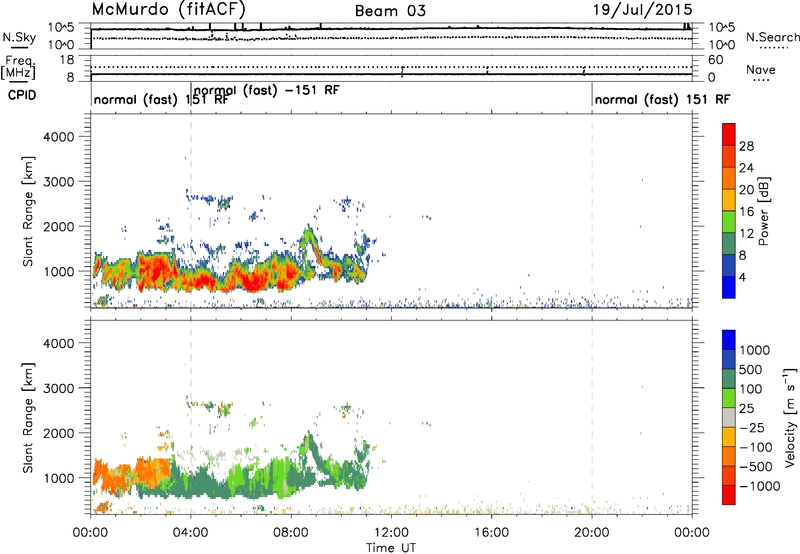This screenshot has width=800, height=554.
Task: Click the dashed 04:00 CPID marker in velocity panel
Action: coord(191,417)
